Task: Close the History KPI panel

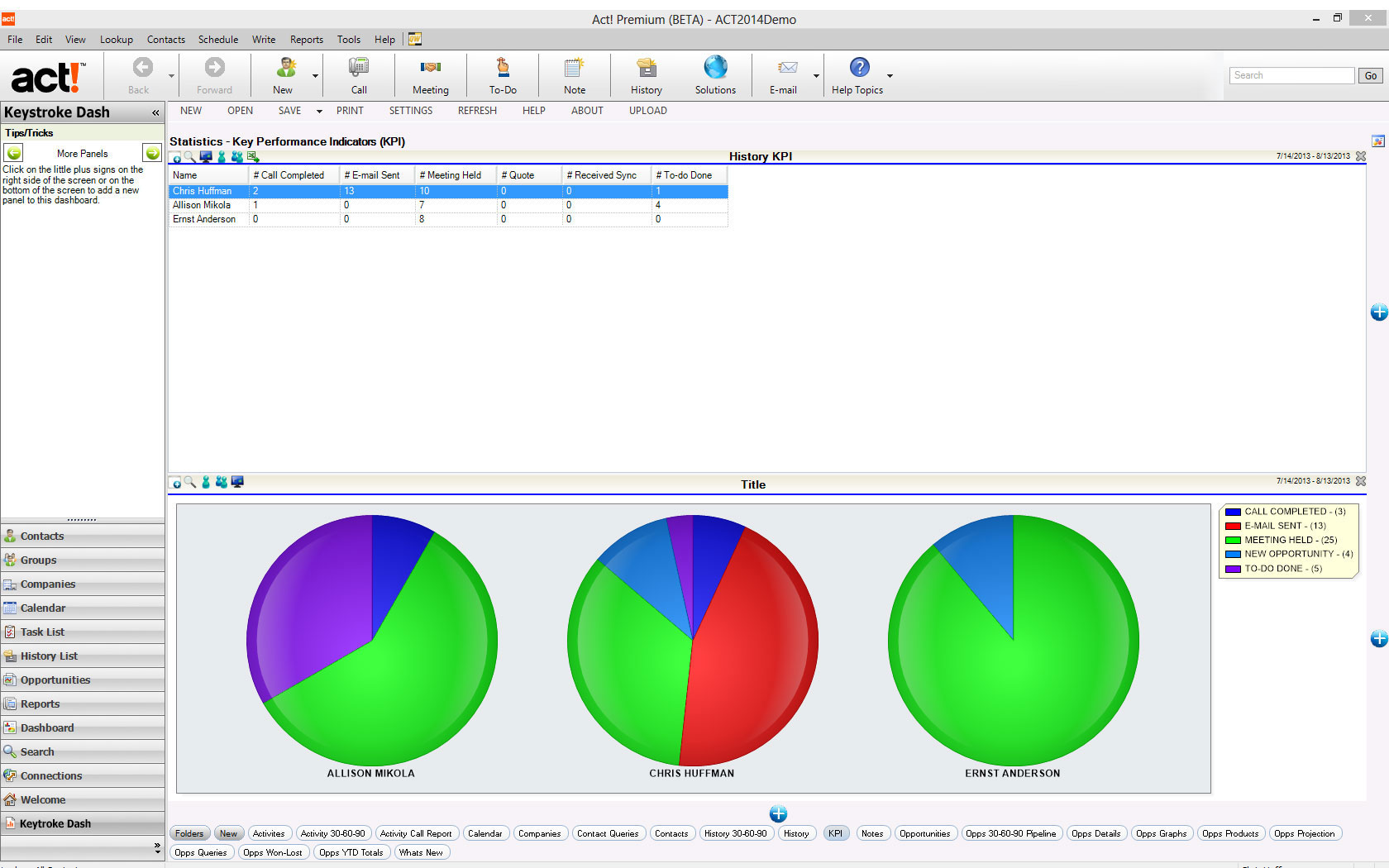Action: click(1361, 156)
